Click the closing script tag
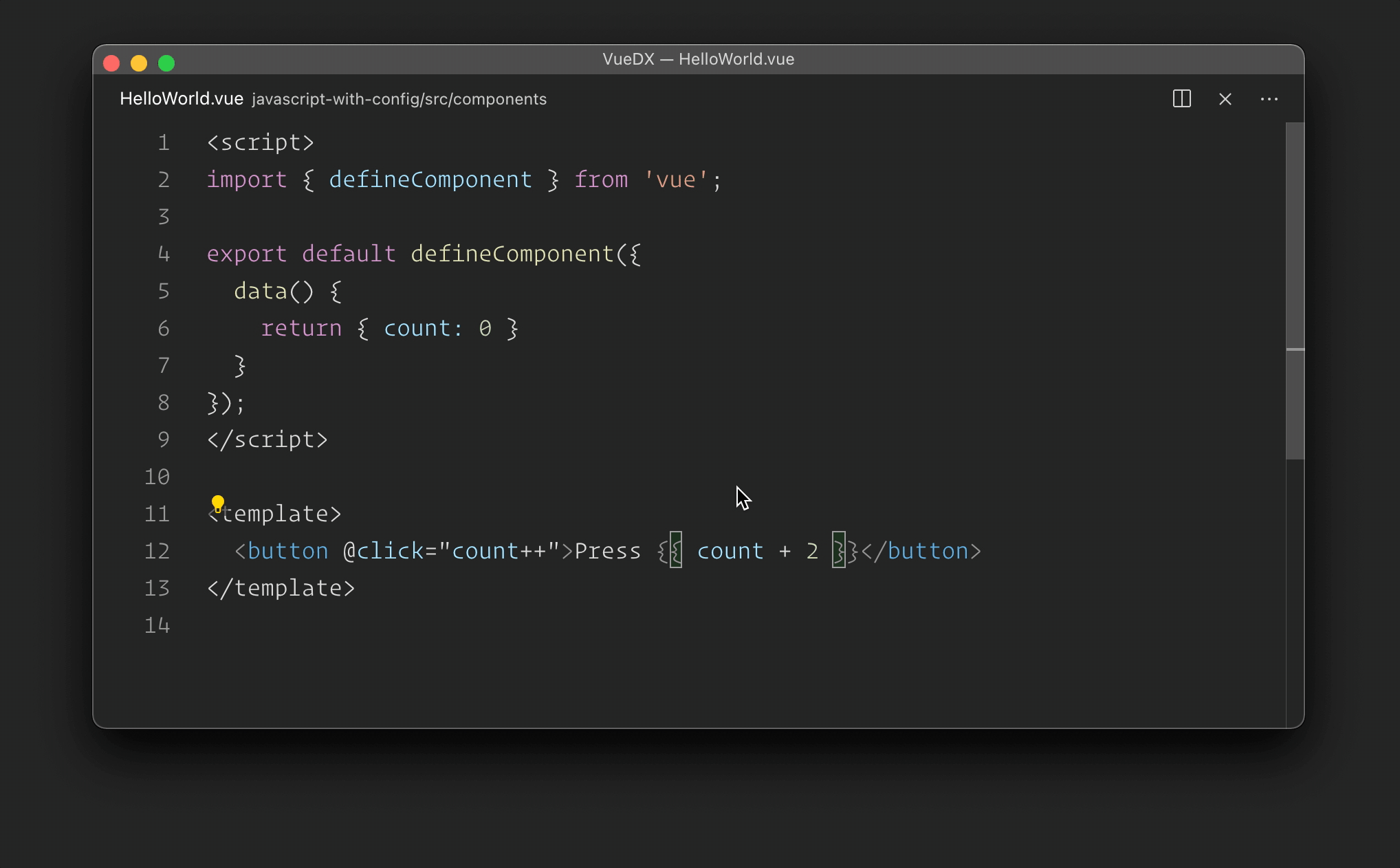This screenshot has height=868, width=1400. [267, 440]
